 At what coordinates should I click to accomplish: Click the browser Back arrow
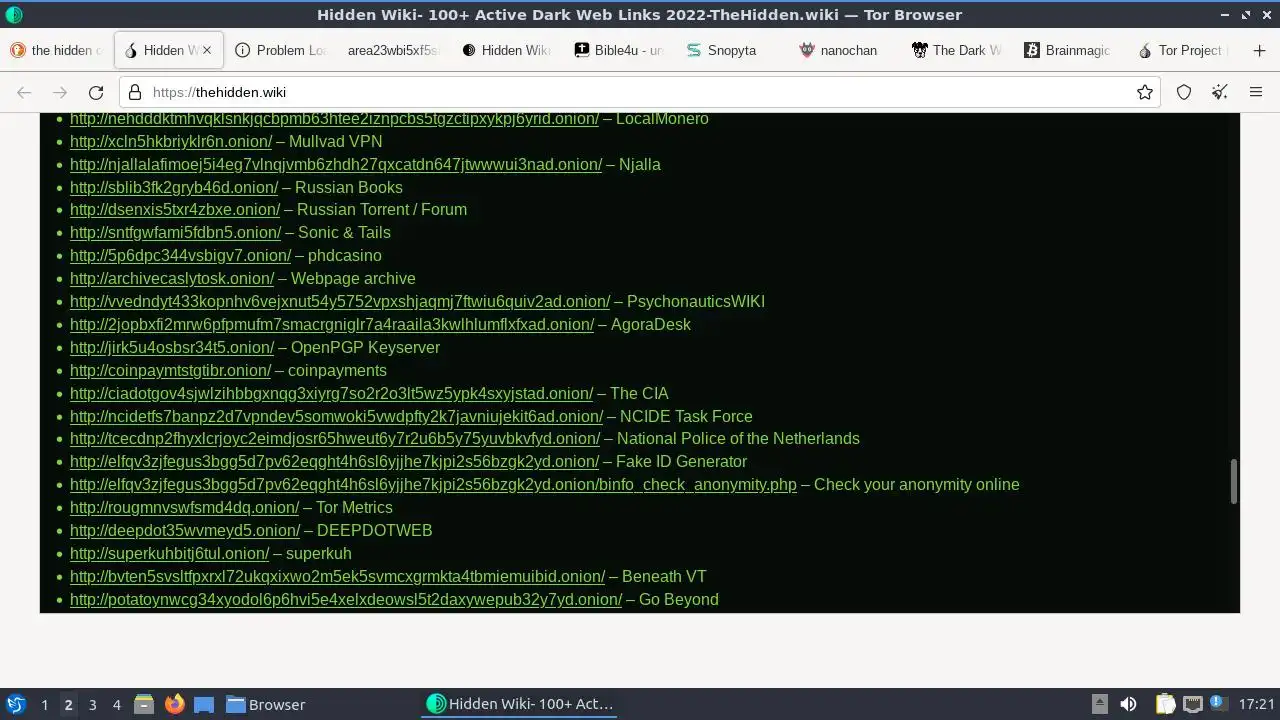coord(24,92)
